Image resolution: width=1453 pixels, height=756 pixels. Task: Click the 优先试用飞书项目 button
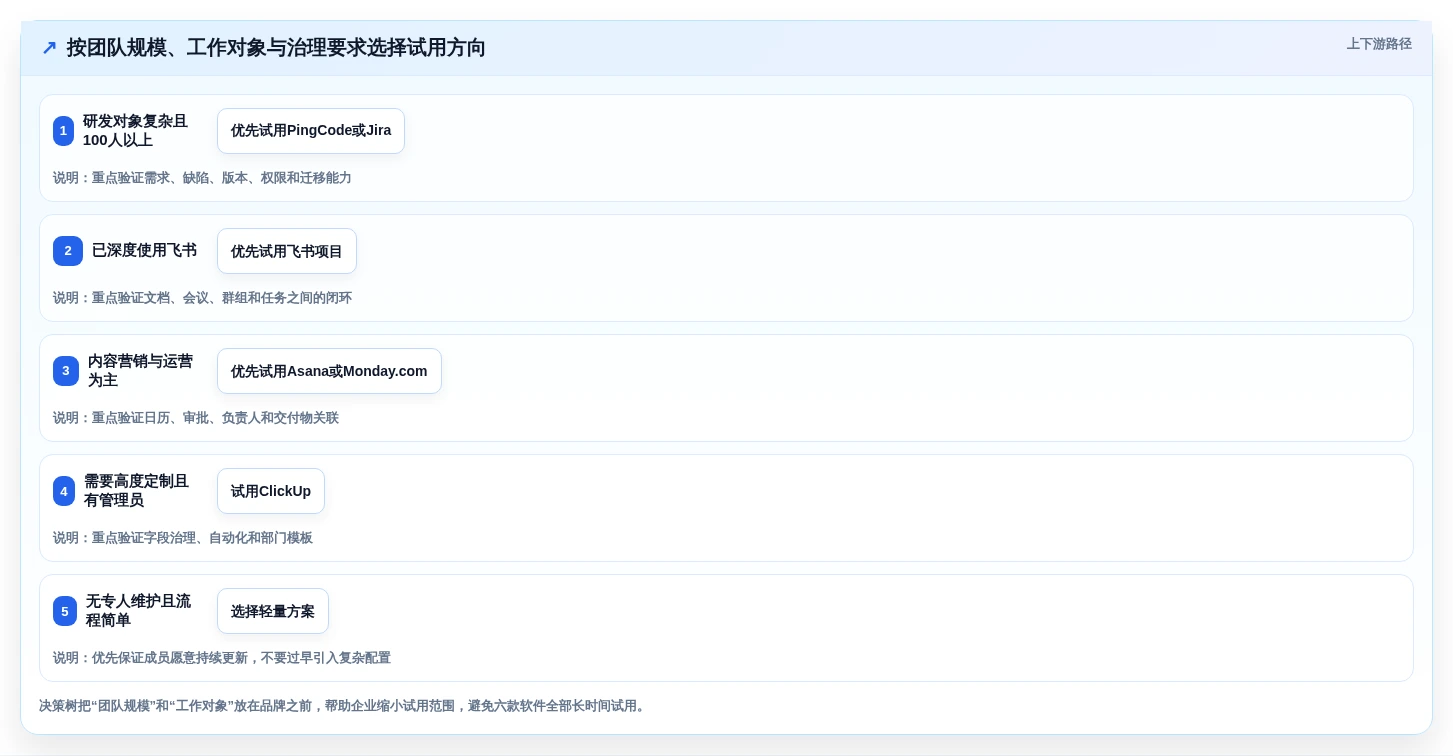click(x=287, y=251)
